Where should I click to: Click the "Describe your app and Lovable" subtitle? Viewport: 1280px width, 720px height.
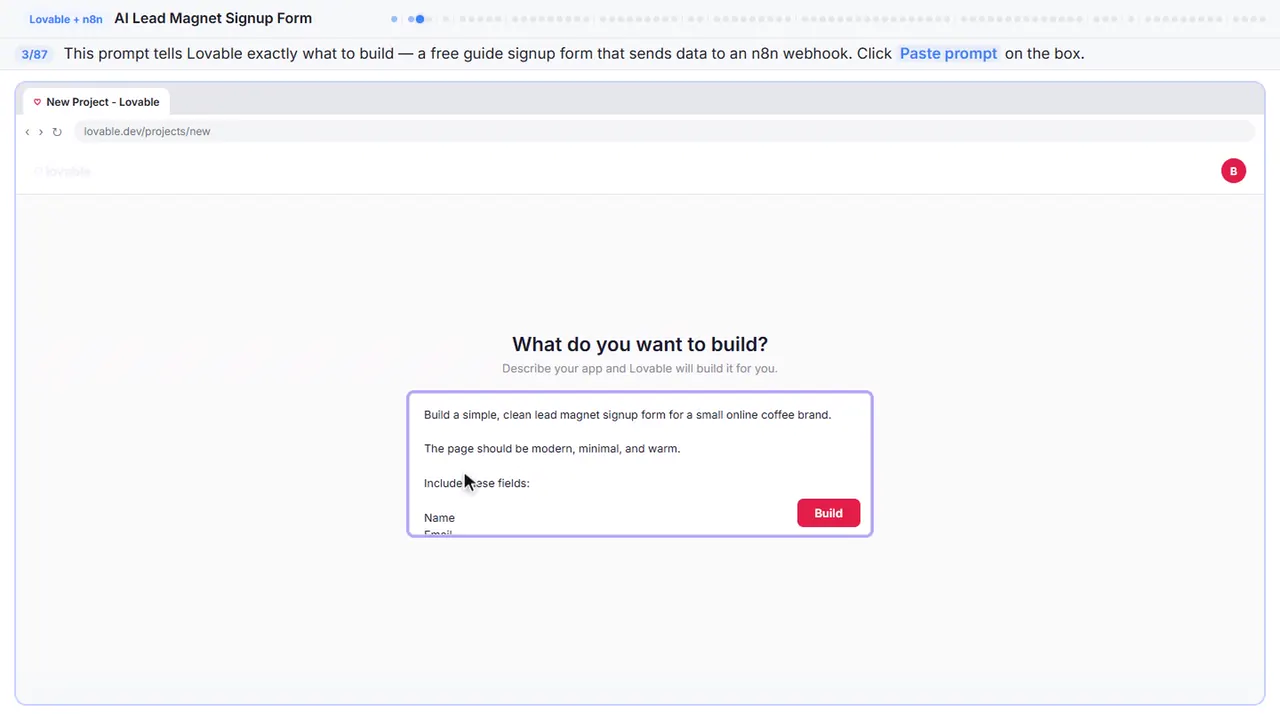point(640,368)
